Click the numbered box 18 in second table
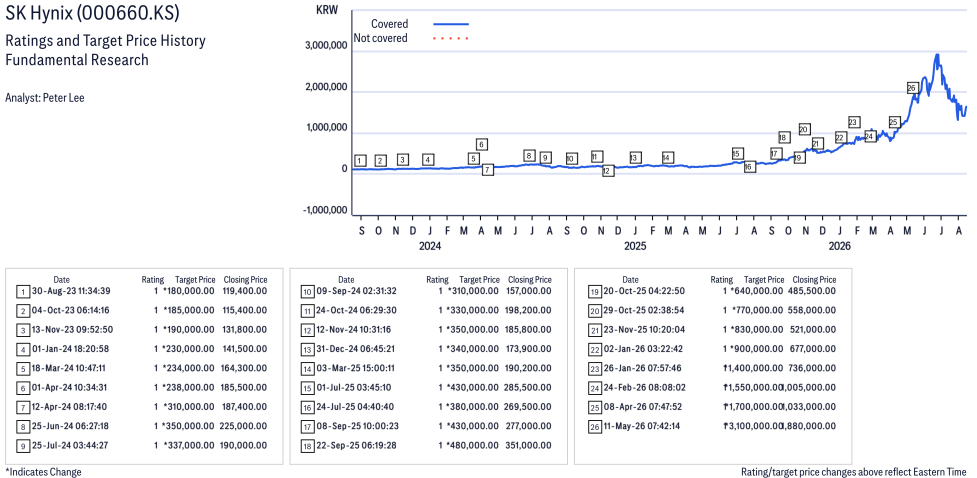This screenshot has width=977, height=478. [x=307, y=446]
